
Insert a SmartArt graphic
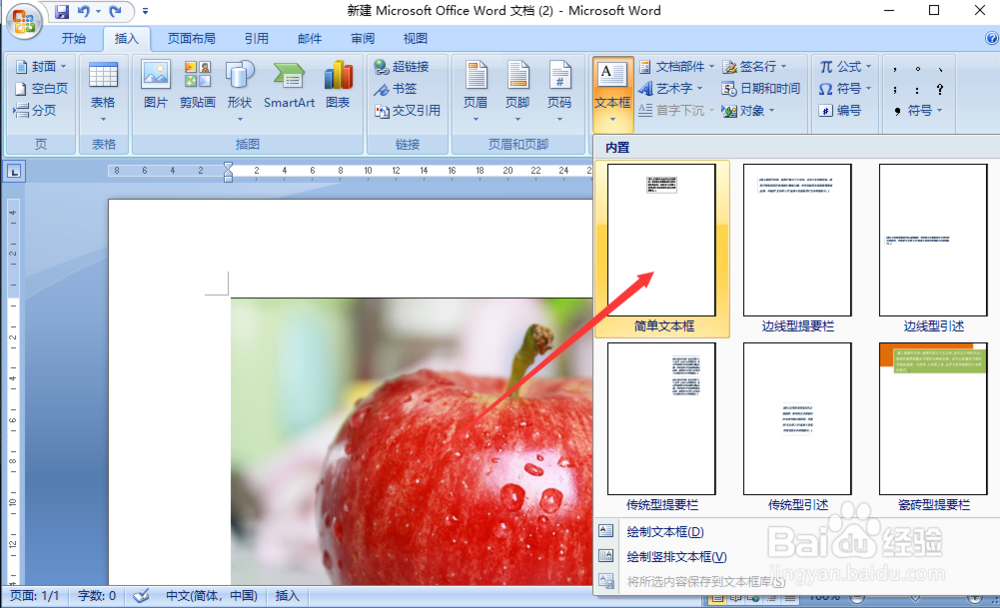tap(289, 85)
